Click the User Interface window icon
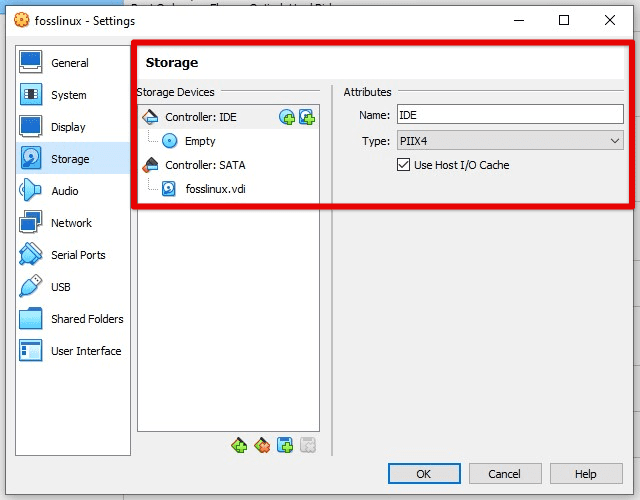The height and width of the screenshot is (500, 640). (31, 350)
